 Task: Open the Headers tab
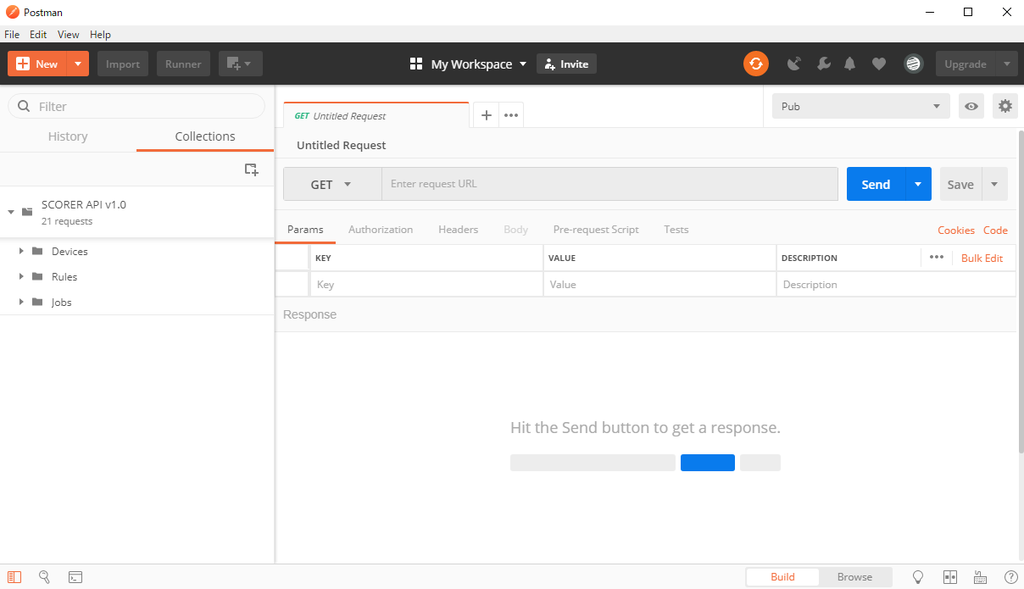pyautogui.click(x=458, y=229)
